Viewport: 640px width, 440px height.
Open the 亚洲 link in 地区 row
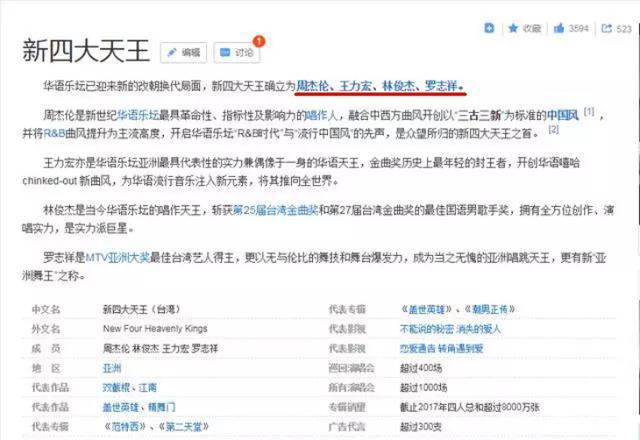click(112, 368)
